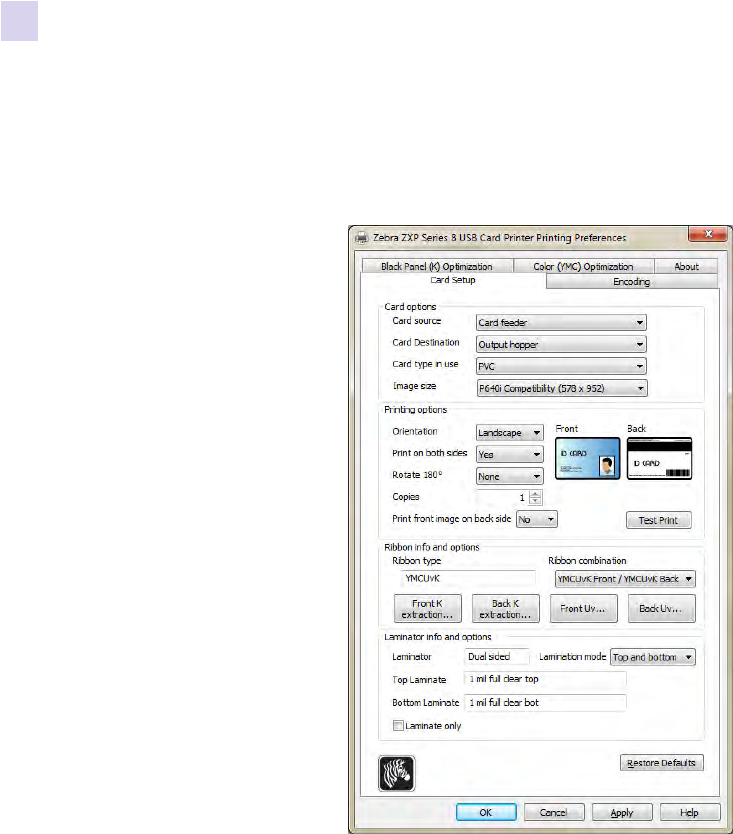The height and width of the screenshot is (834, 733).
Task: Expand the Card type in use dropdown
Action: click(x=561, y=366)
